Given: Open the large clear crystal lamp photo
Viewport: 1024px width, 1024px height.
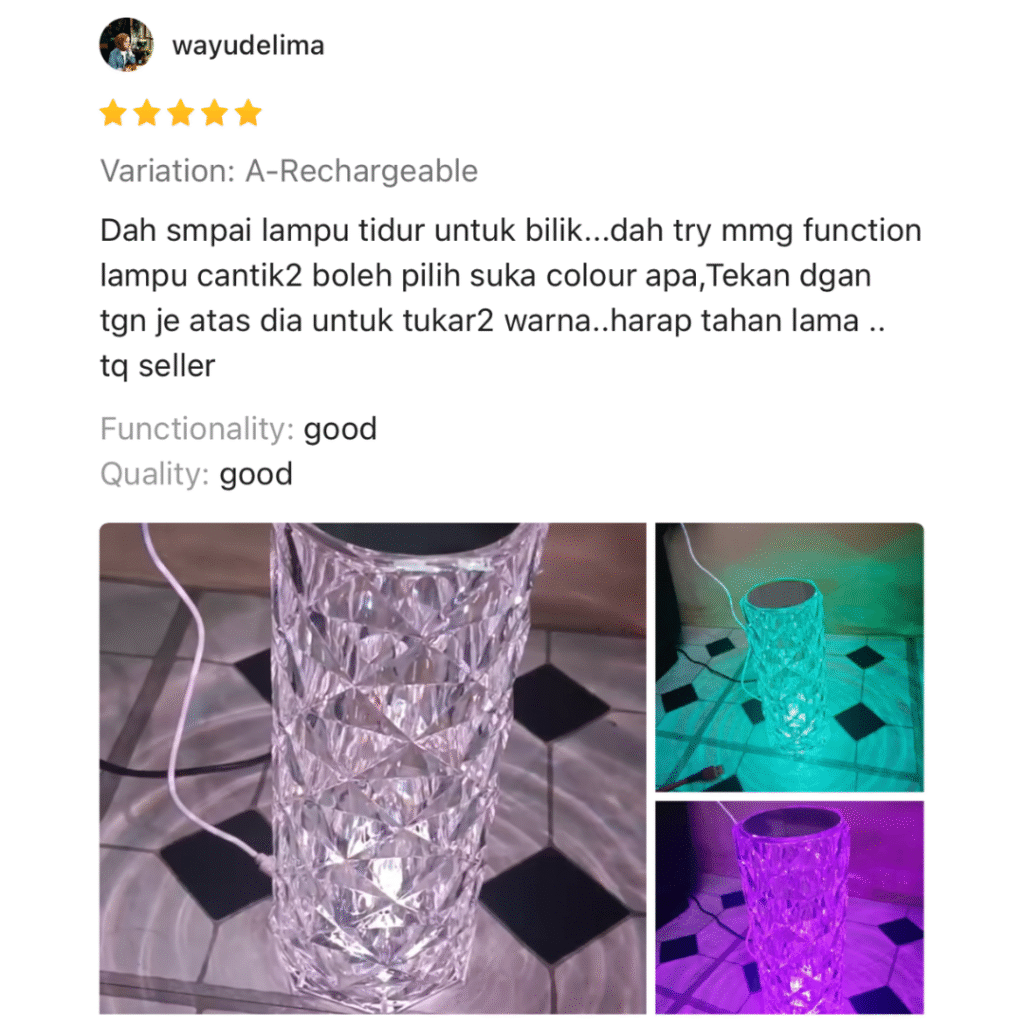Looking at the screenshot, I should tap(372, 768).
